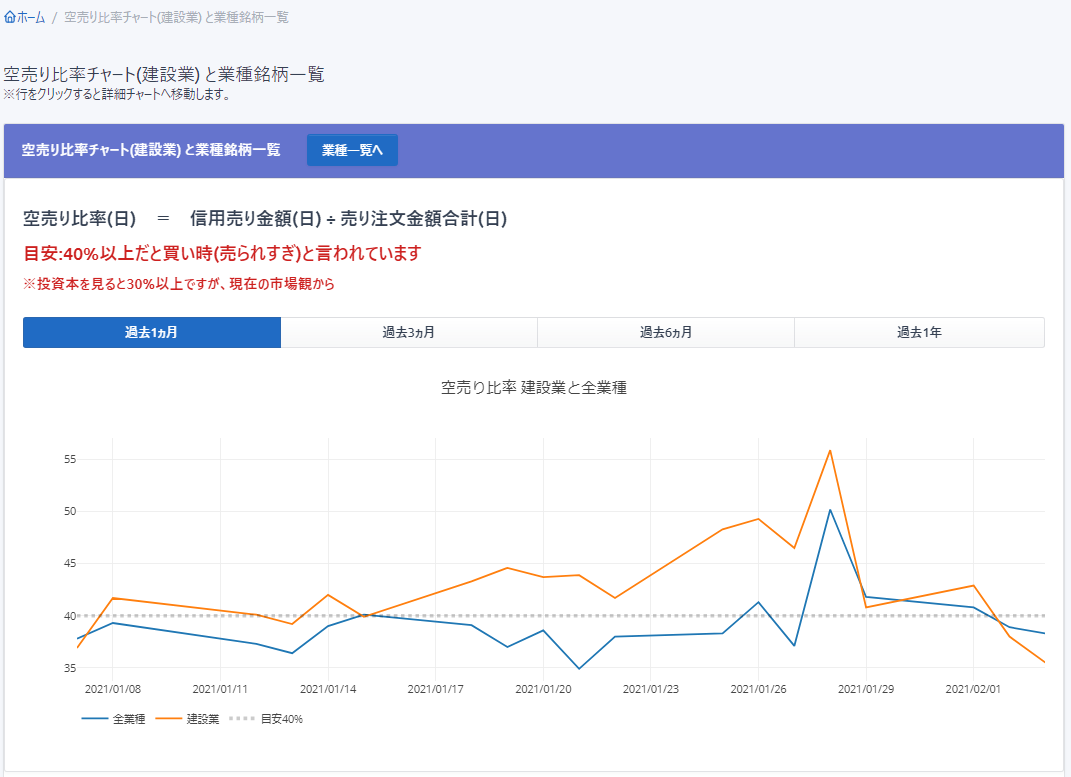Toggle the 全業種 legend label
This screenshot has height=777, width=1071.
click(x=129, y=719)
